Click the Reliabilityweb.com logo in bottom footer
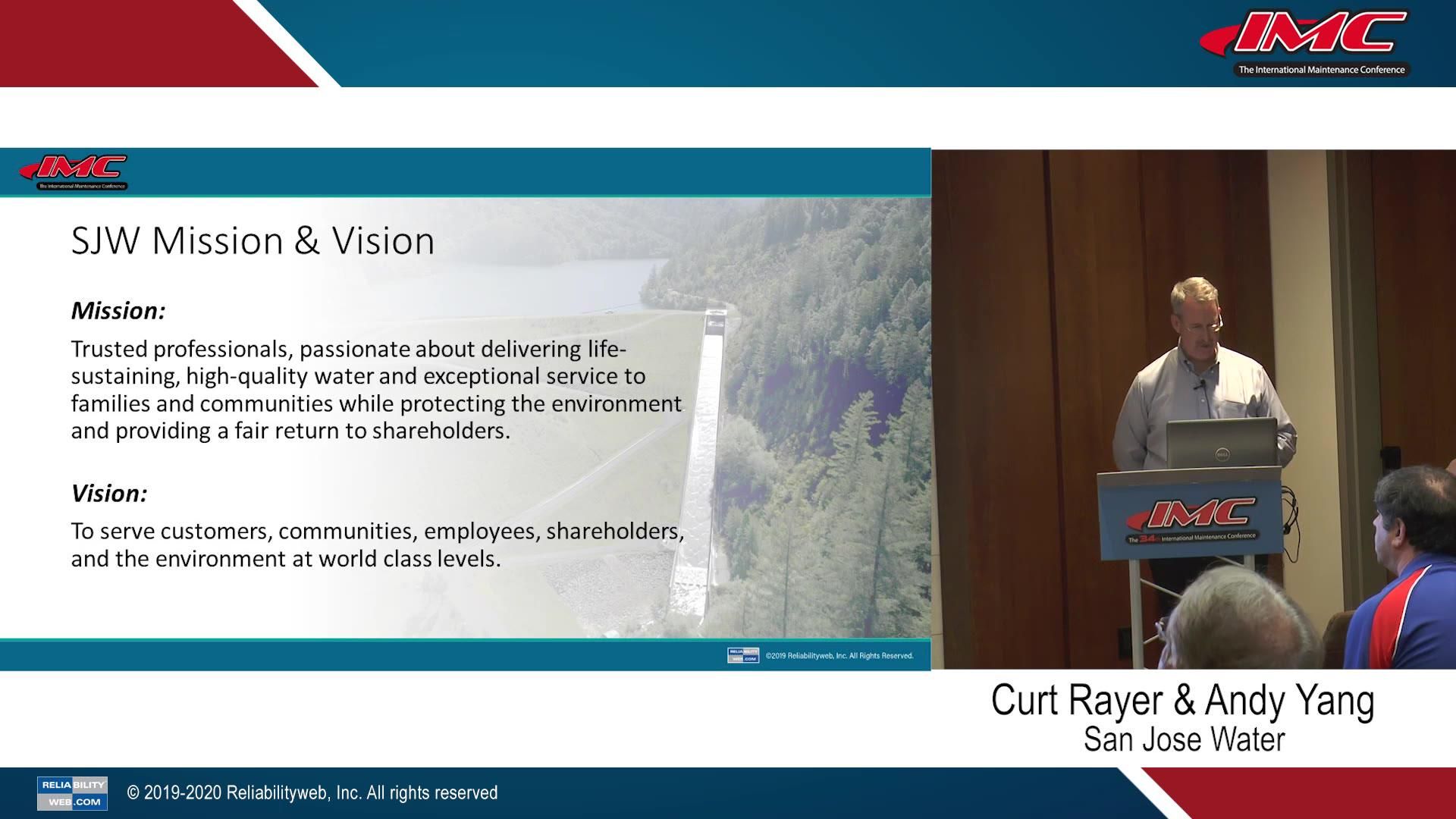The image size is (1456, 819). click(x=72, y=793)
